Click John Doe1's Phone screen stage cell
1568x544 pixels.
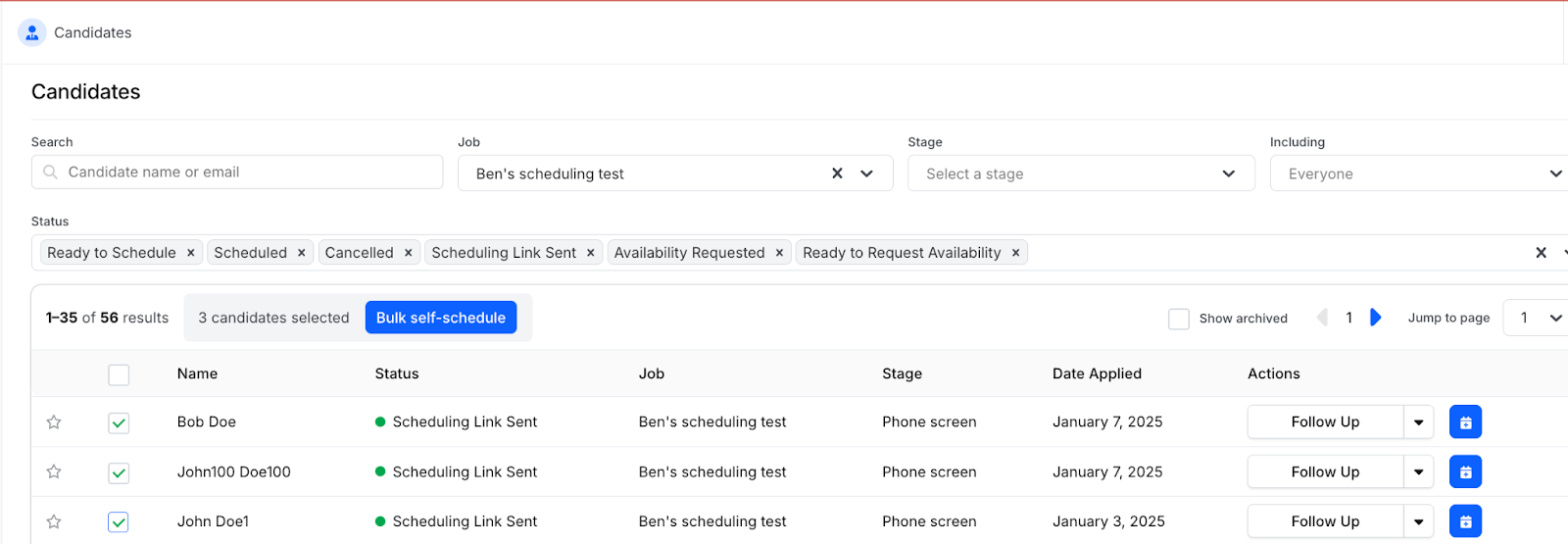point(929,521)
